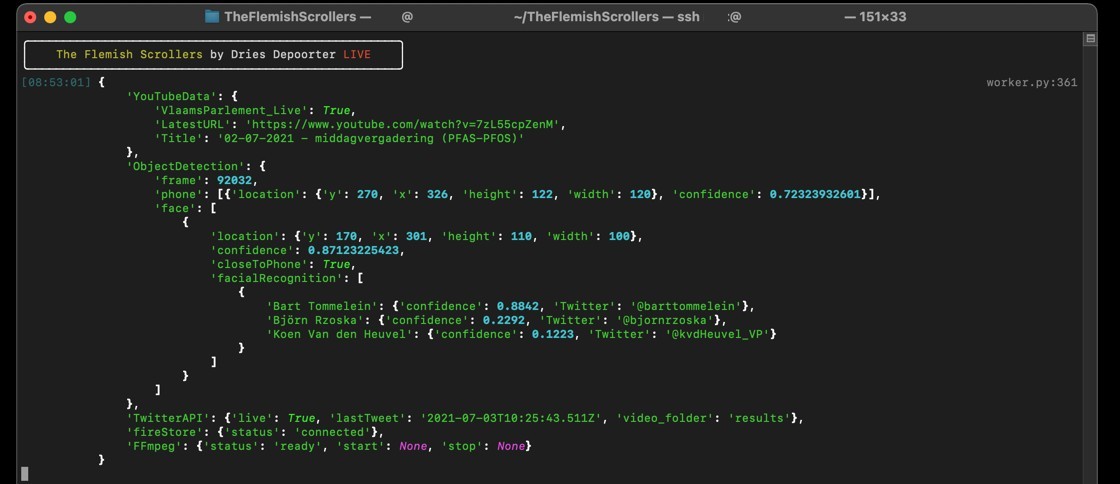The height and width of the screenshot is (484, 1120).
Task: Minimize the terminal with the yellow button
Action: (50, 17)
